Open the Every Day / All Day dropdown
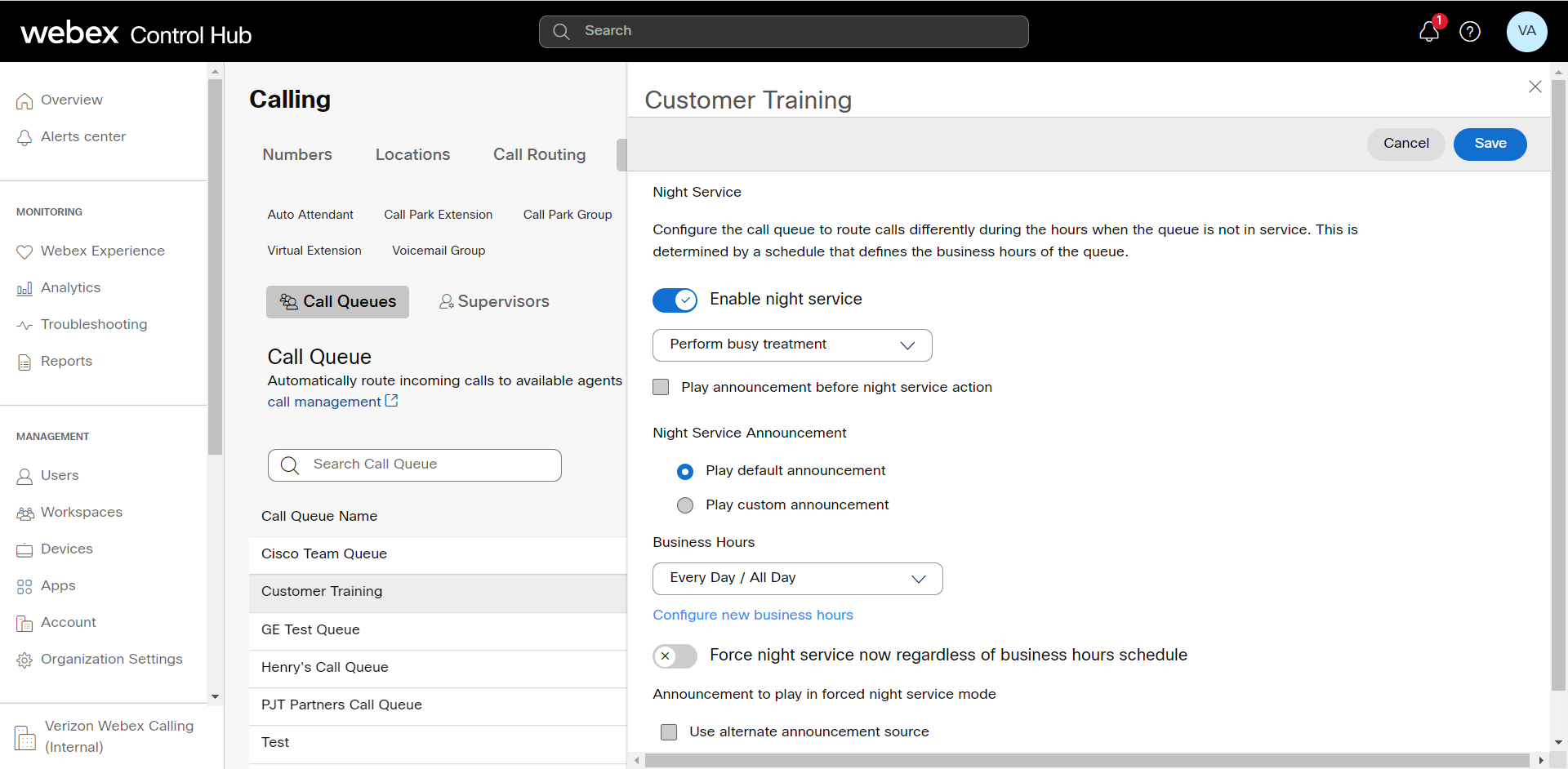 [x=797, y=578]
